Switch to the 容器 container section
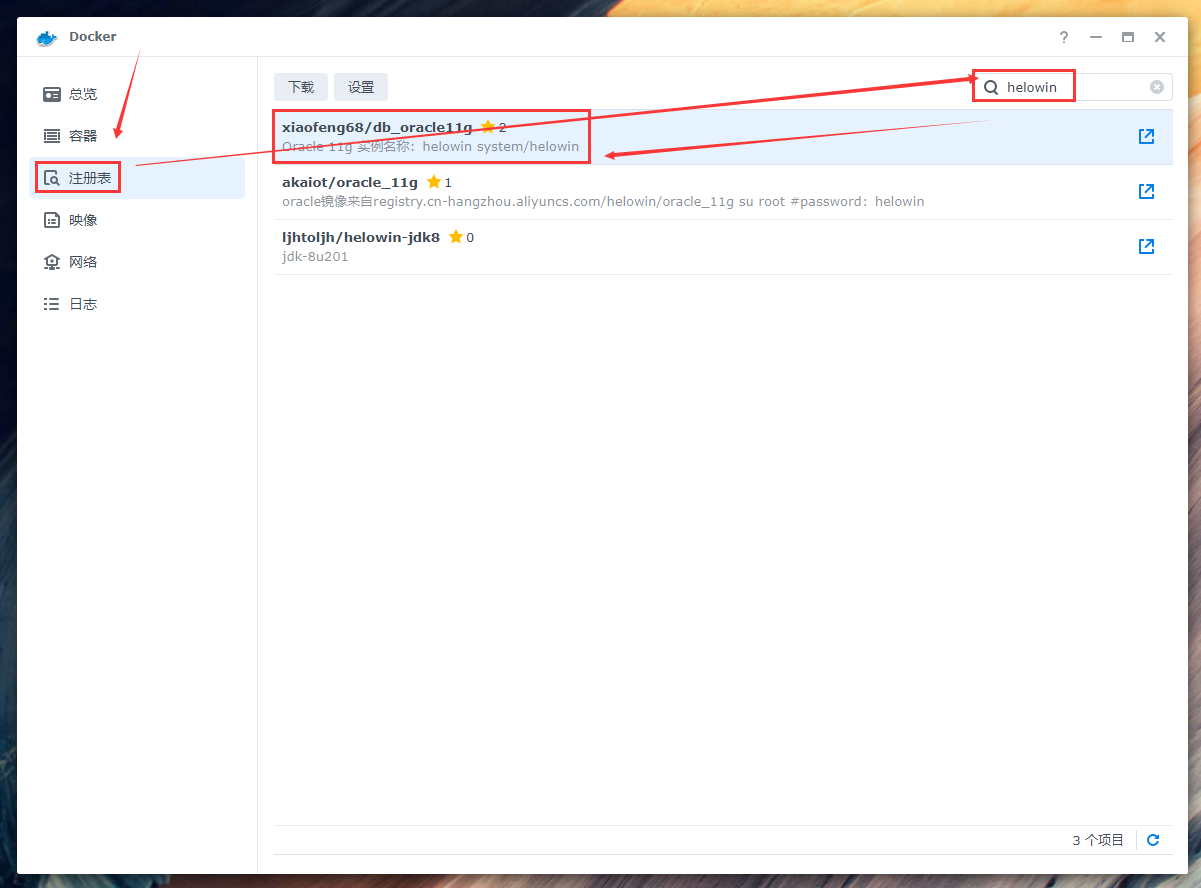Viewport: 1201px width, 888px height. coord(82,136)
